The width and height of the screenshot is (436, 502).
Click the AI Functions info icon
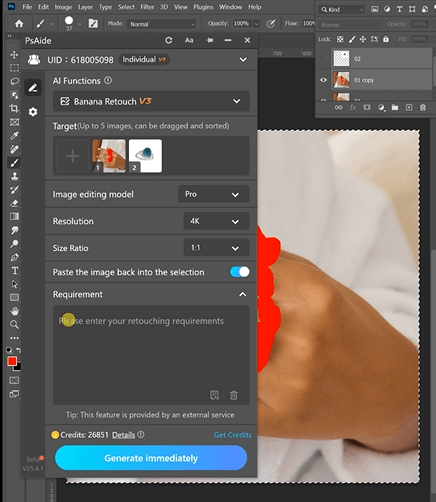[108, 80]
